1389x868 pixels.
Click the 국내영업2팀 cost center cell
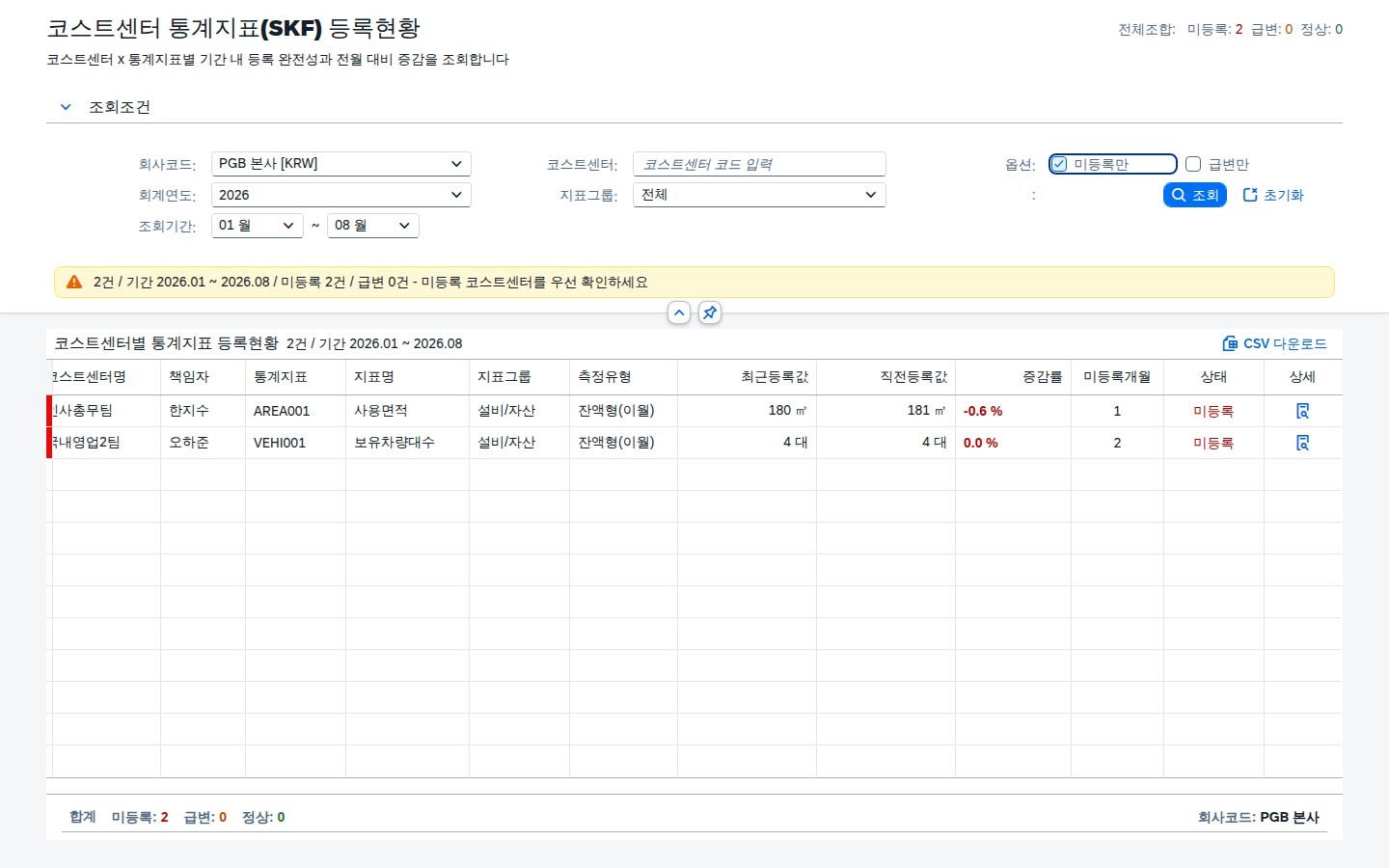(106, 443)
